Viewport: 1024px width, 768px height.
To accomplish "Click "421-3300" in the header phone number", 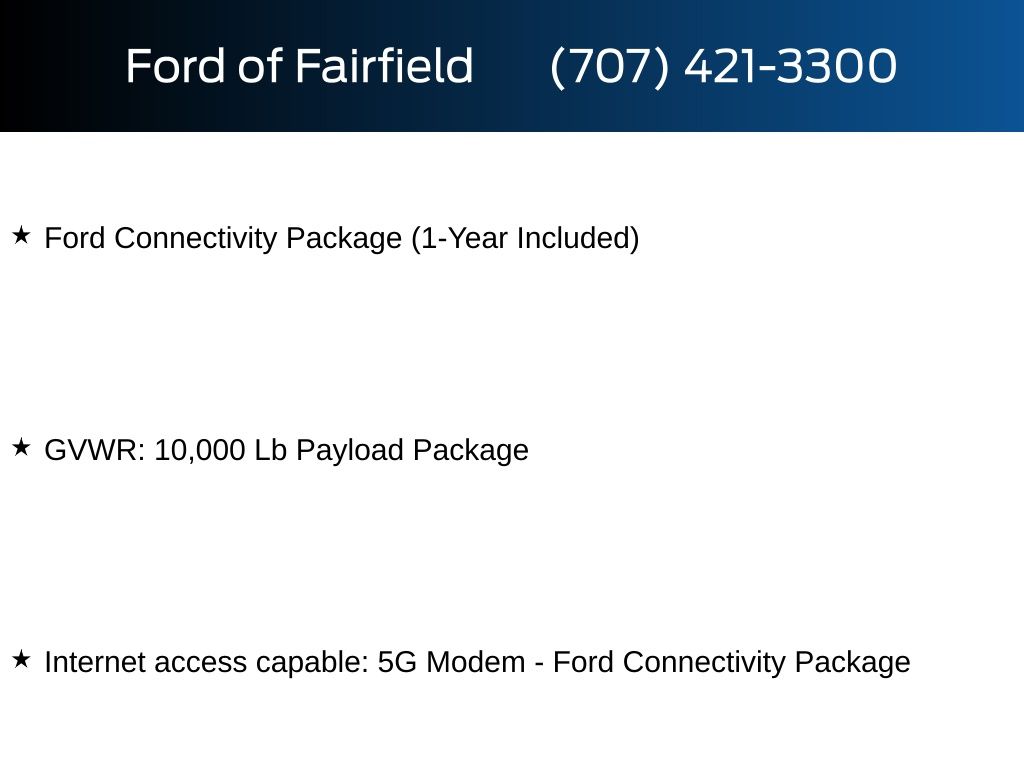I will coord(790,66).
